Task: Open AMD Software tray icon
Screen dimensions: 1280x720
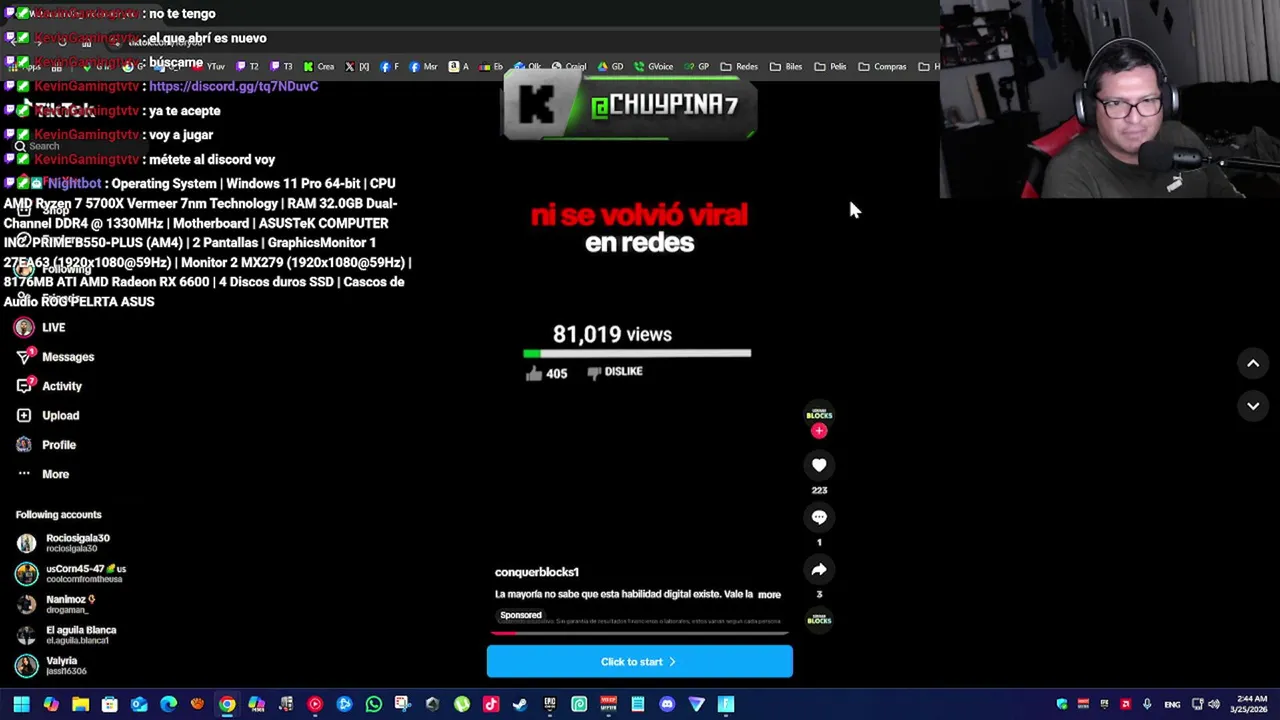Action: [x=1126, y=704]
